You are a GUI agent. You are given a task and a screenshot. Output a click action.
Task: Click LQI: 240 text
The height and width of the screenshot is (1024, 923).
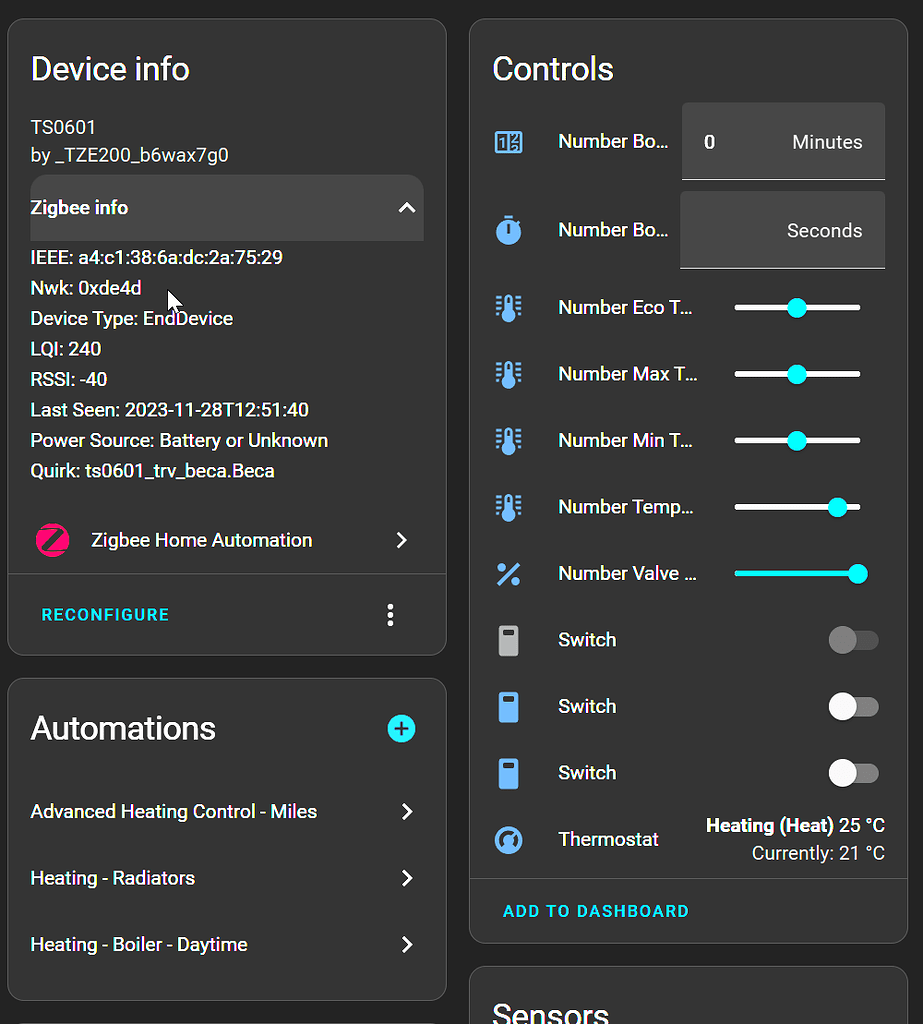click(66, 349)
